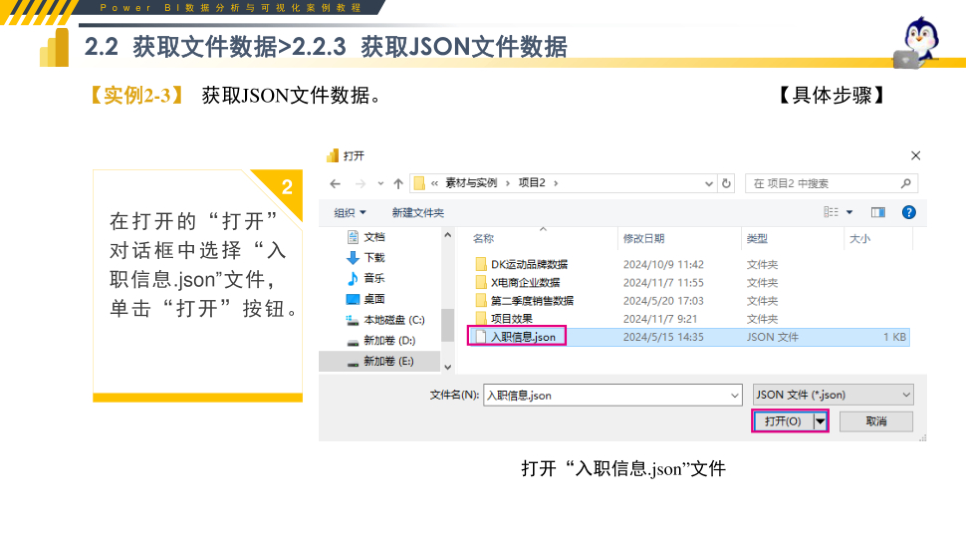Click the 第二季度销售数据 folder icon

coord(481,301)
